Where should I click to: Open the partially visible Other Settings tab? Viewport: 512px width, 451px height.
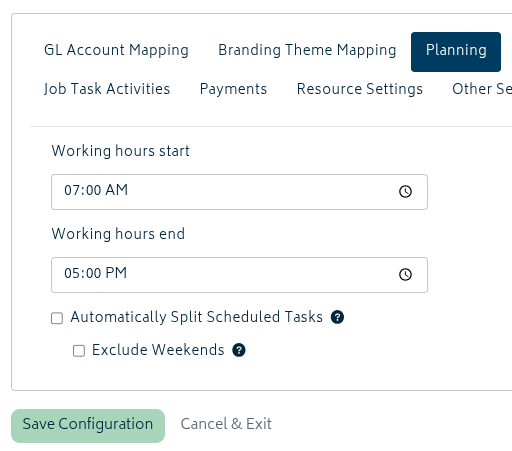point(482,89)
